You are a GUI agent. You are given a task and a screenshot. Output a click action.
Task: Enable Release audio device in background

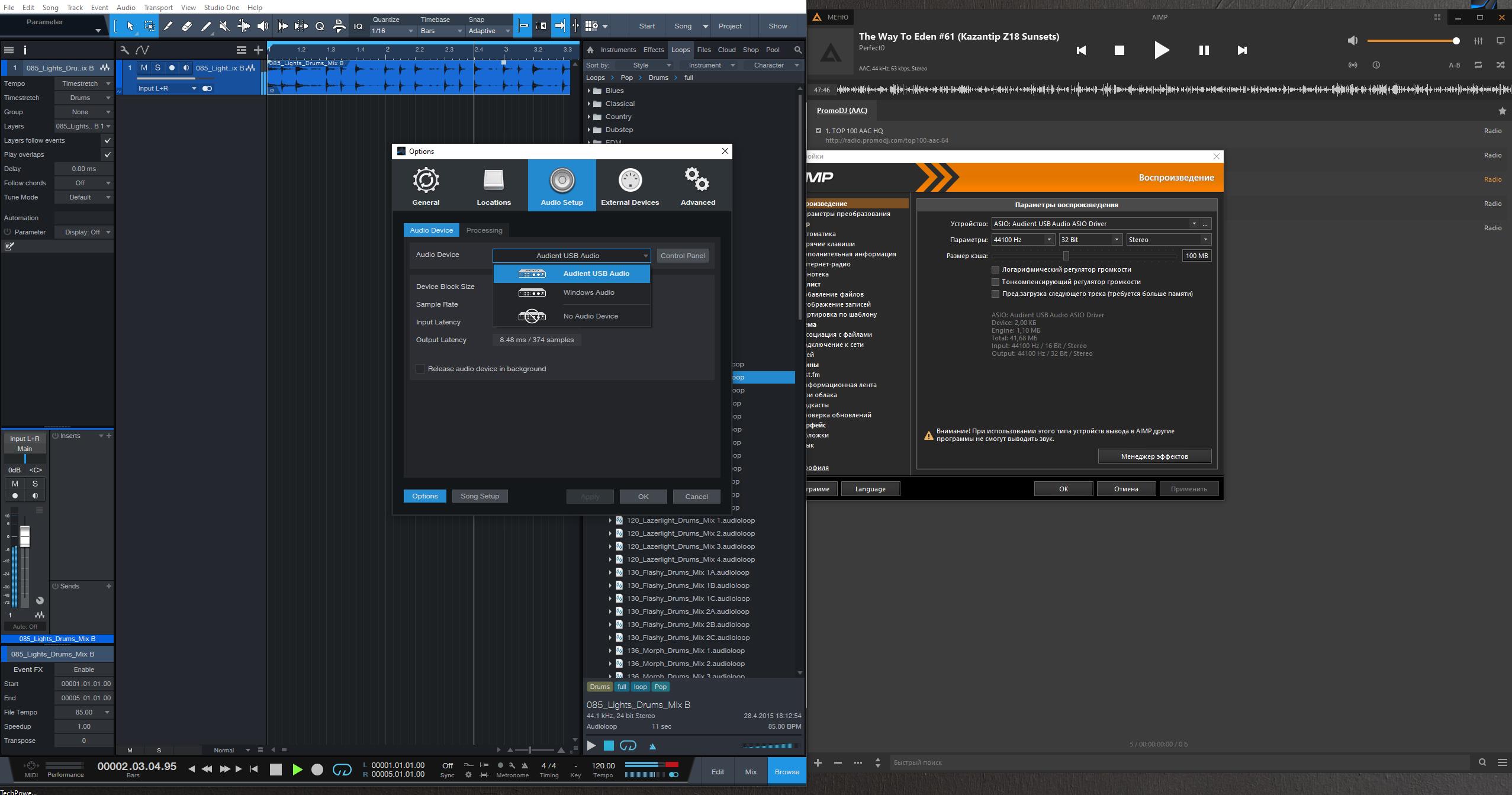tap(420, 369)
